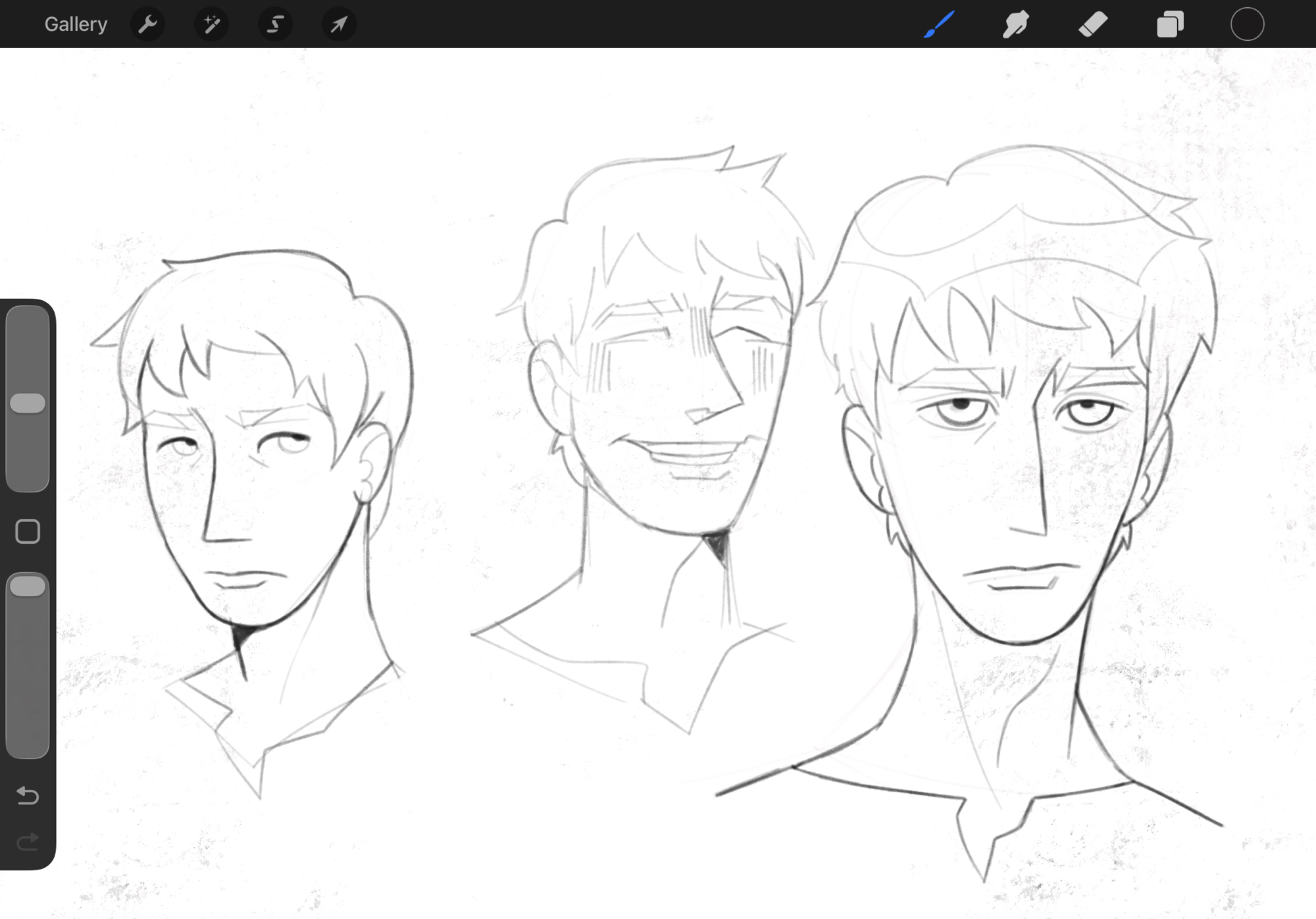Image resolution: width=1316 pixels, height=919 pixels.
Task: Select the Smudge finger tool
Action: pos(1015,24)
